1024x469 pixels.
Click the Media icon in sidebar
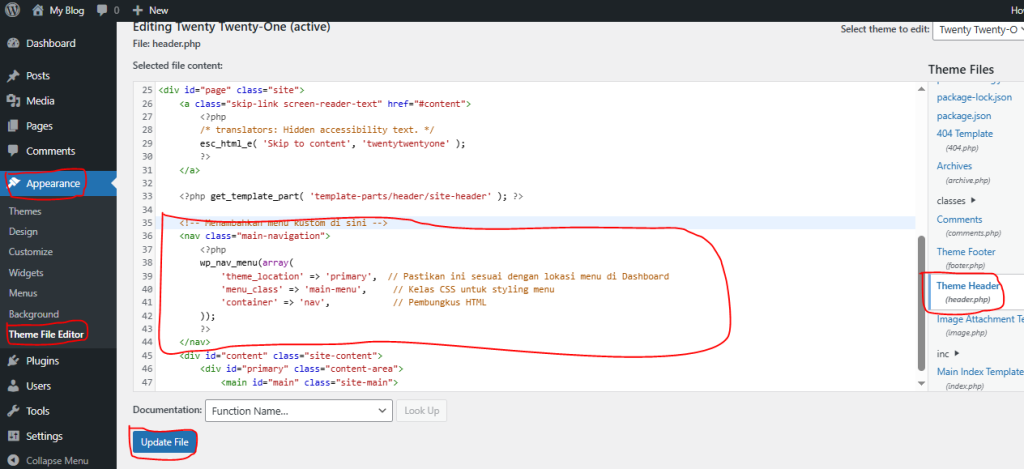pos(13,101)
